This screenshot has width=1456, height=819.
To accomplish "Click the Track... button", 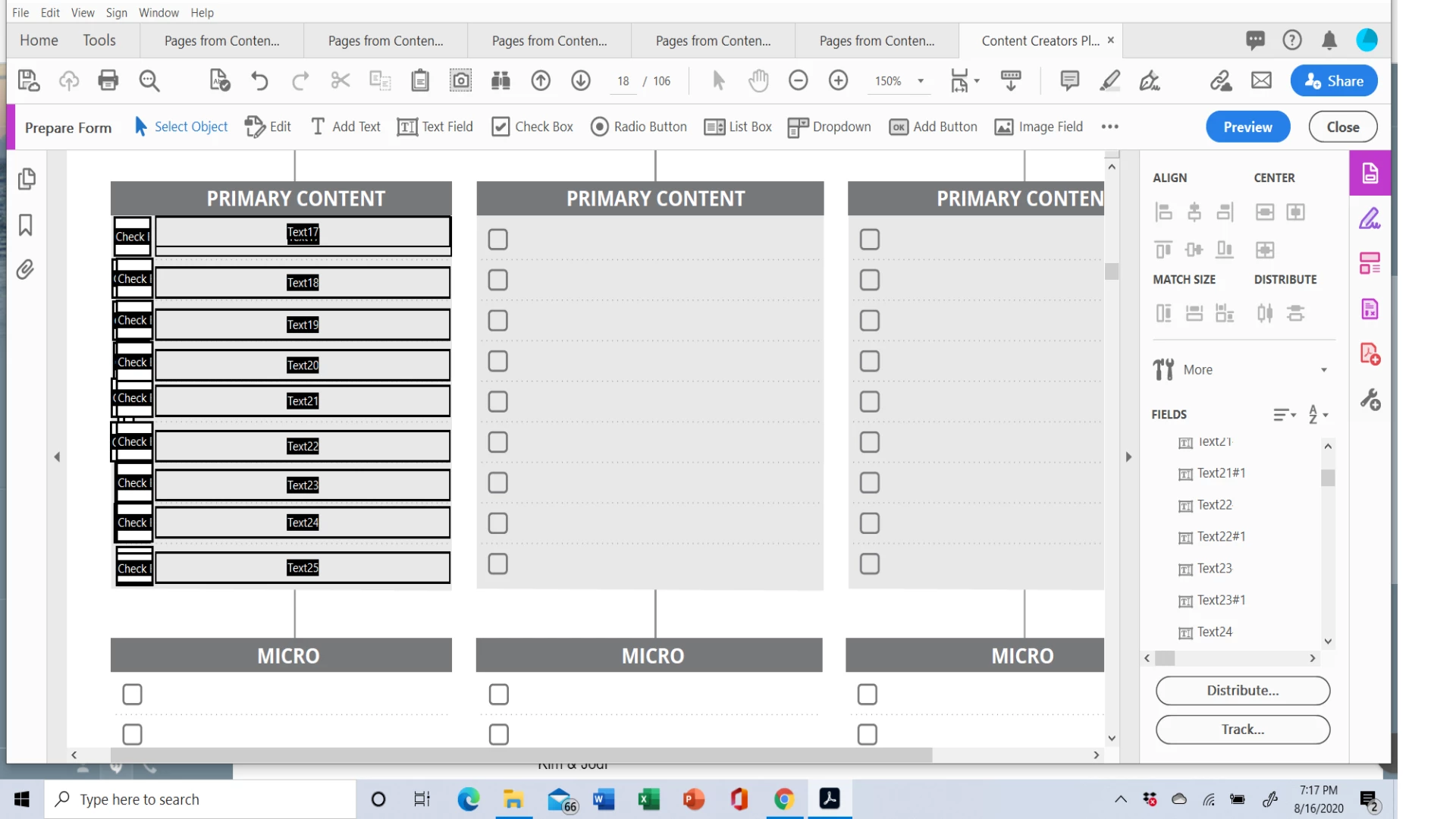I will (1242, 729).
